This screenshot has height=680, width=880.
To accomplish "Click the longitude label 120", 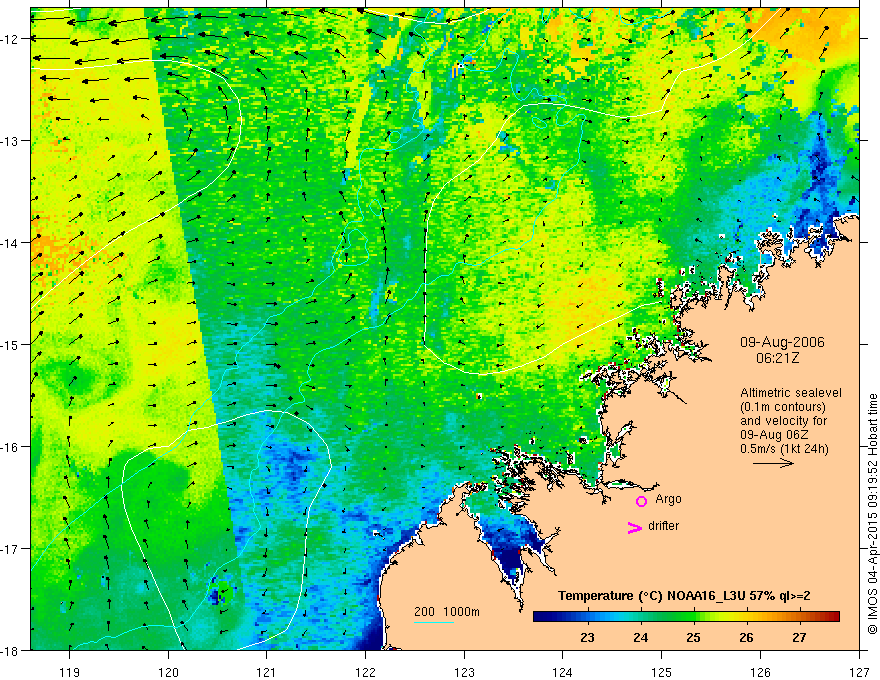I will pos(168,673).
